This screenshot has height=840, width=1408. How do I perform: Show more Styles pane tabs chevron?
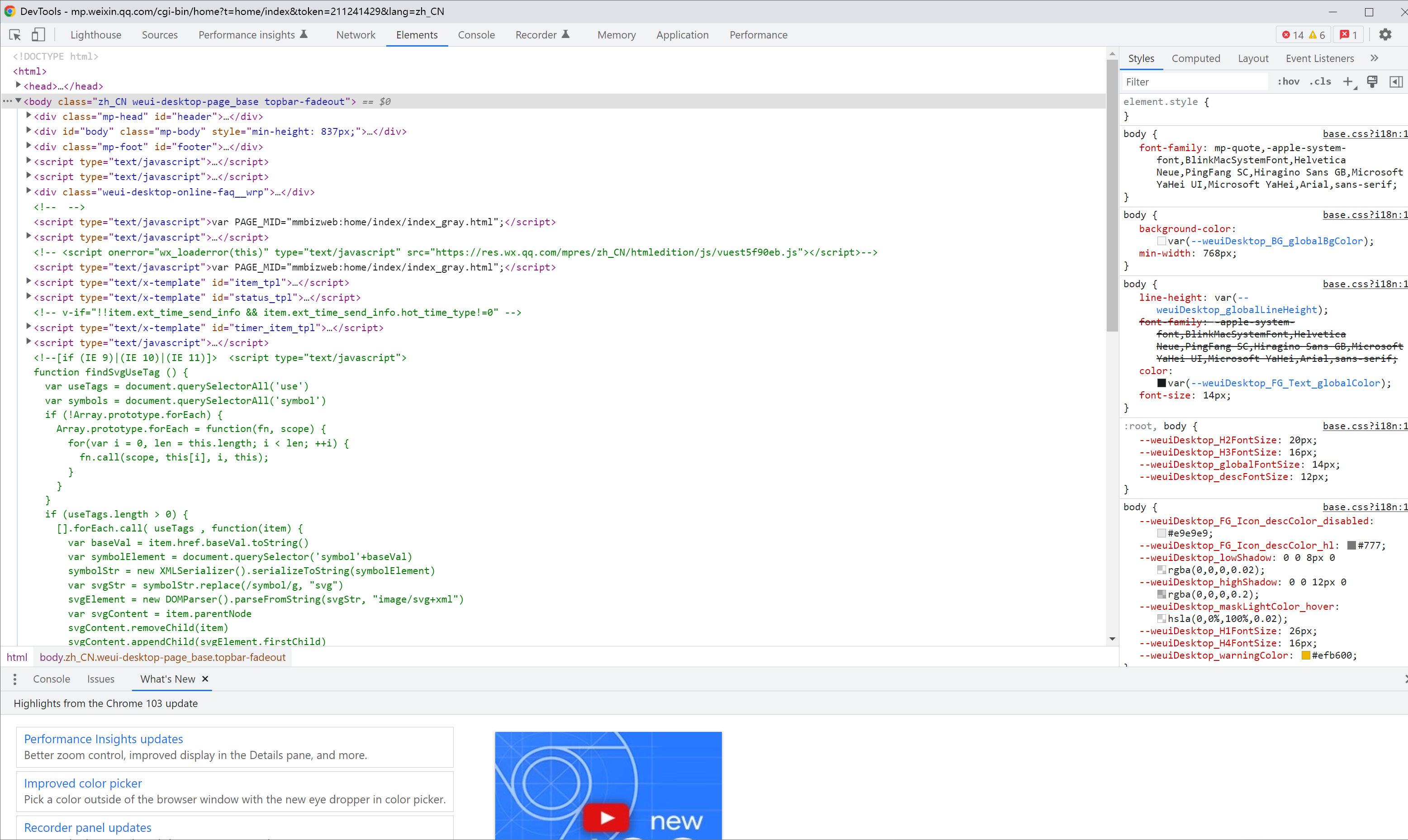(1375, 58)
